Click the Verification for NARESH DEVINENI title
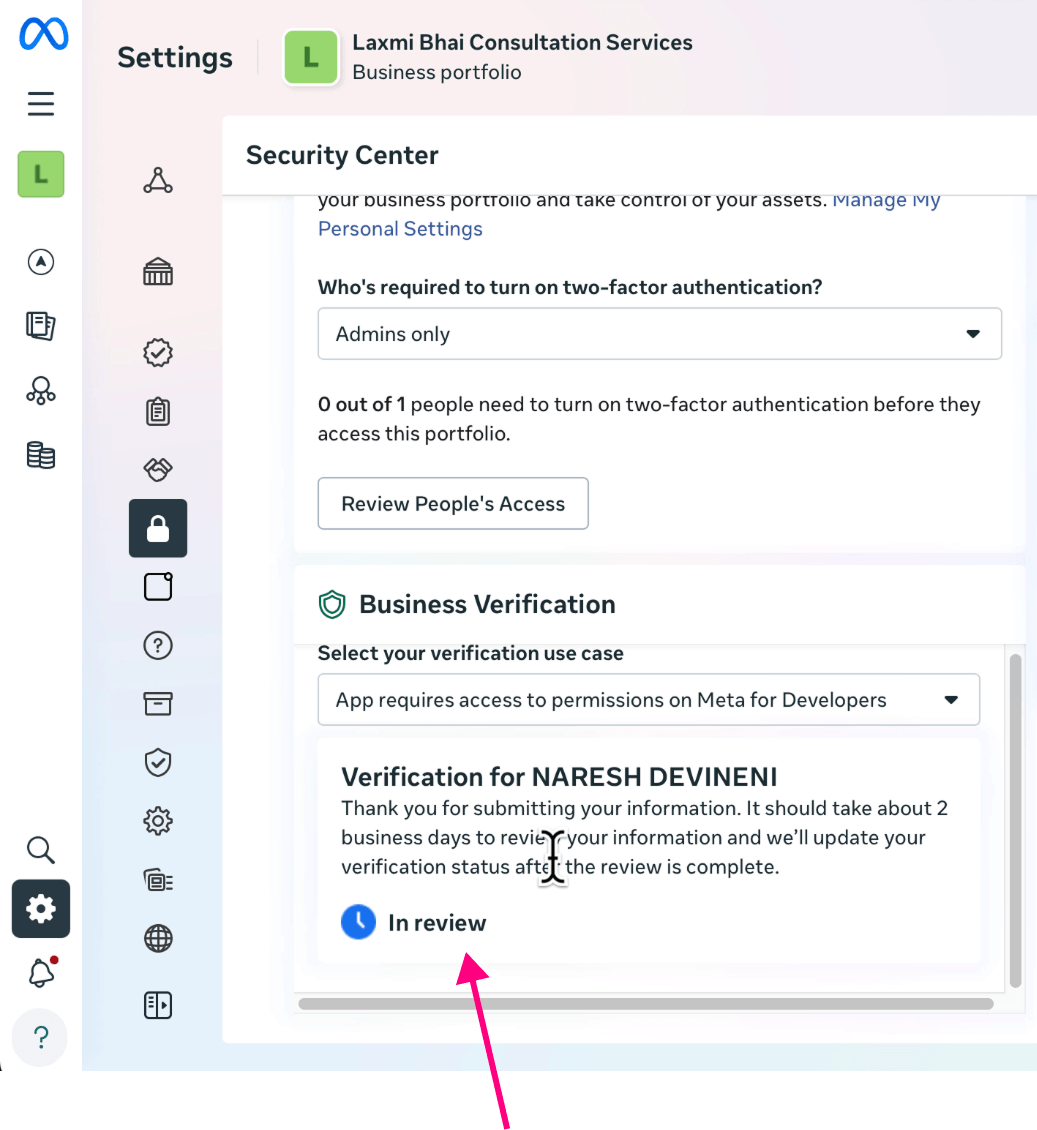 pyautogui.click(x=559, y=777)
